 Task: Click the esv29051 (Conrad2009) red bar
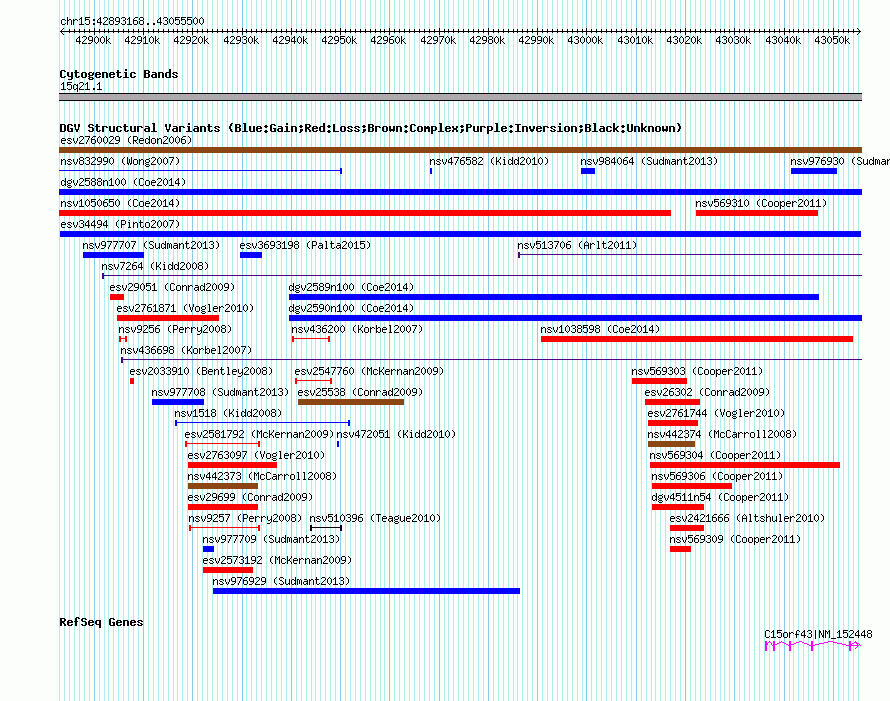(117, 297)
